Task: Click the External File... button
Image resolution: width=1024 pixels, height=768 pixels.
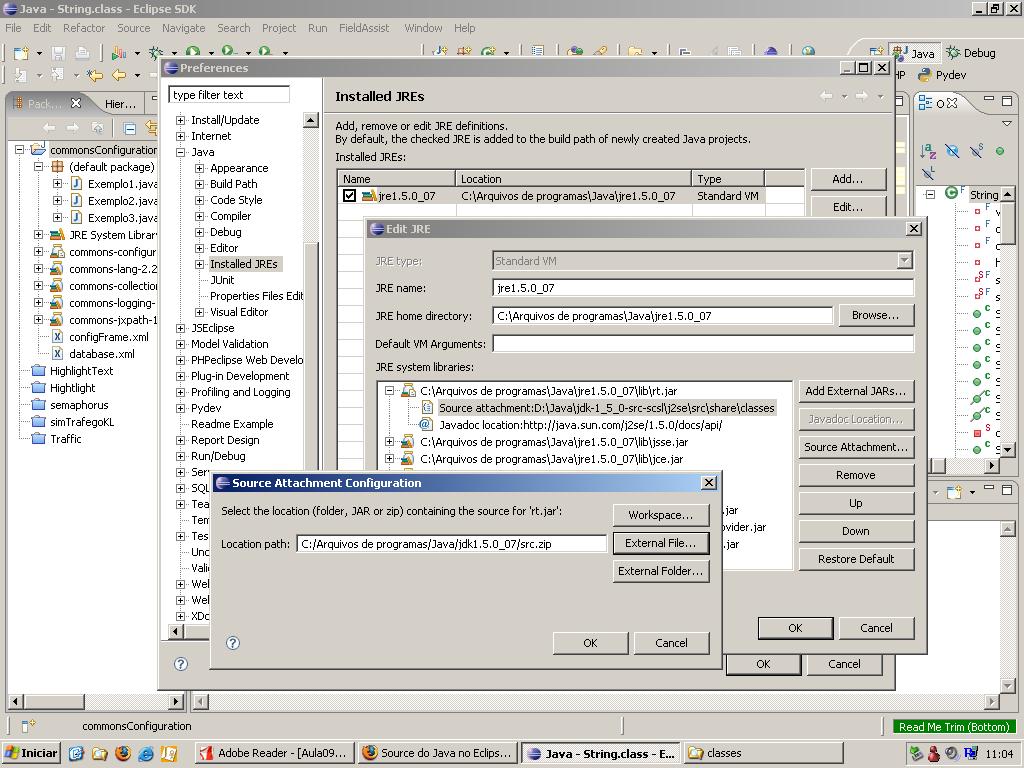Action: coord(661,543)
